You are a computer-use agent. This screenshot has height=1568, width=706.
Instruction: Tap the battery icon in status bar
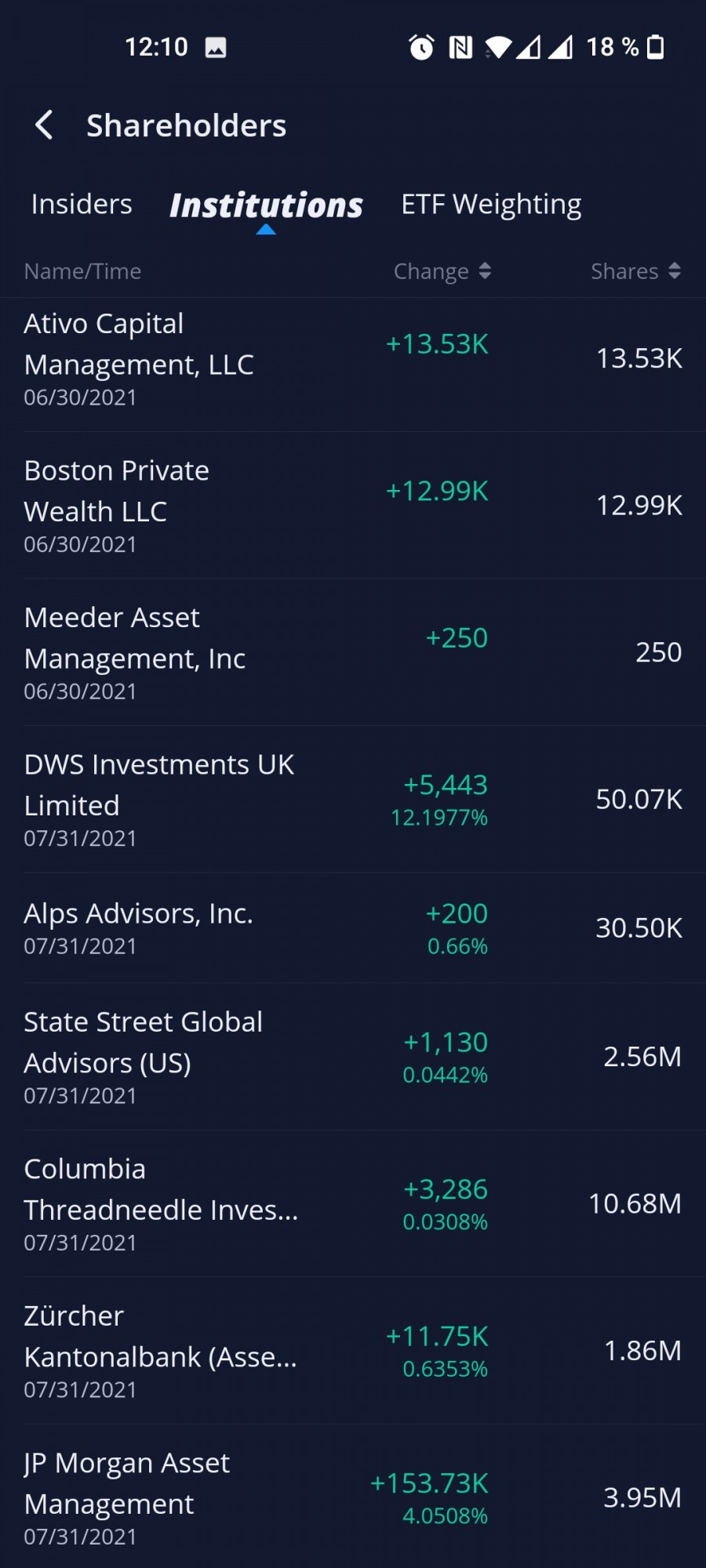656,47
